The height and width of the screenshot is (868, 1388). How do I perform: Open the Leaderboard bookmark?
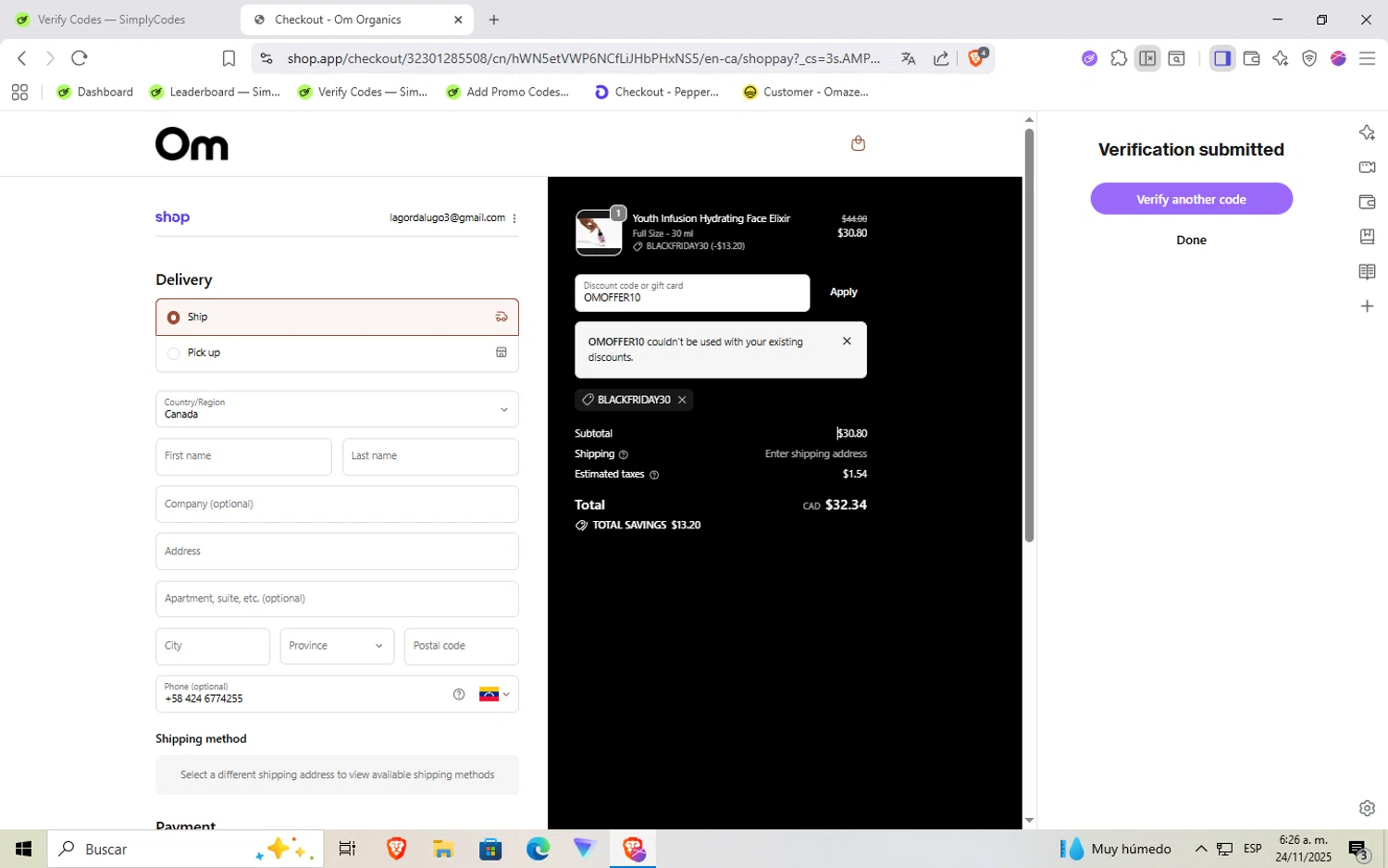click(215, 92)
